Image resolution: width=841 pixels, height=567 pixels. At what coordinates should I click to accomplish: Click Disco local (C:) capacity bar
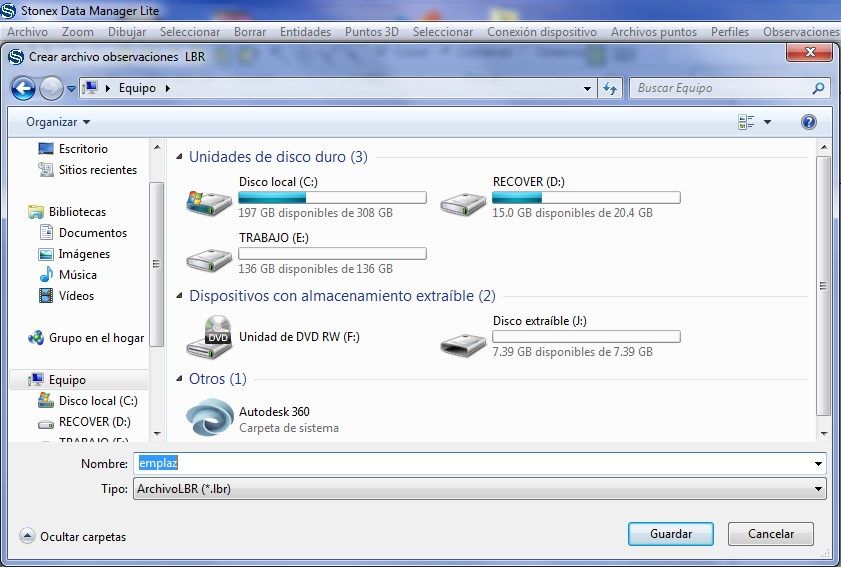[333, 197]
